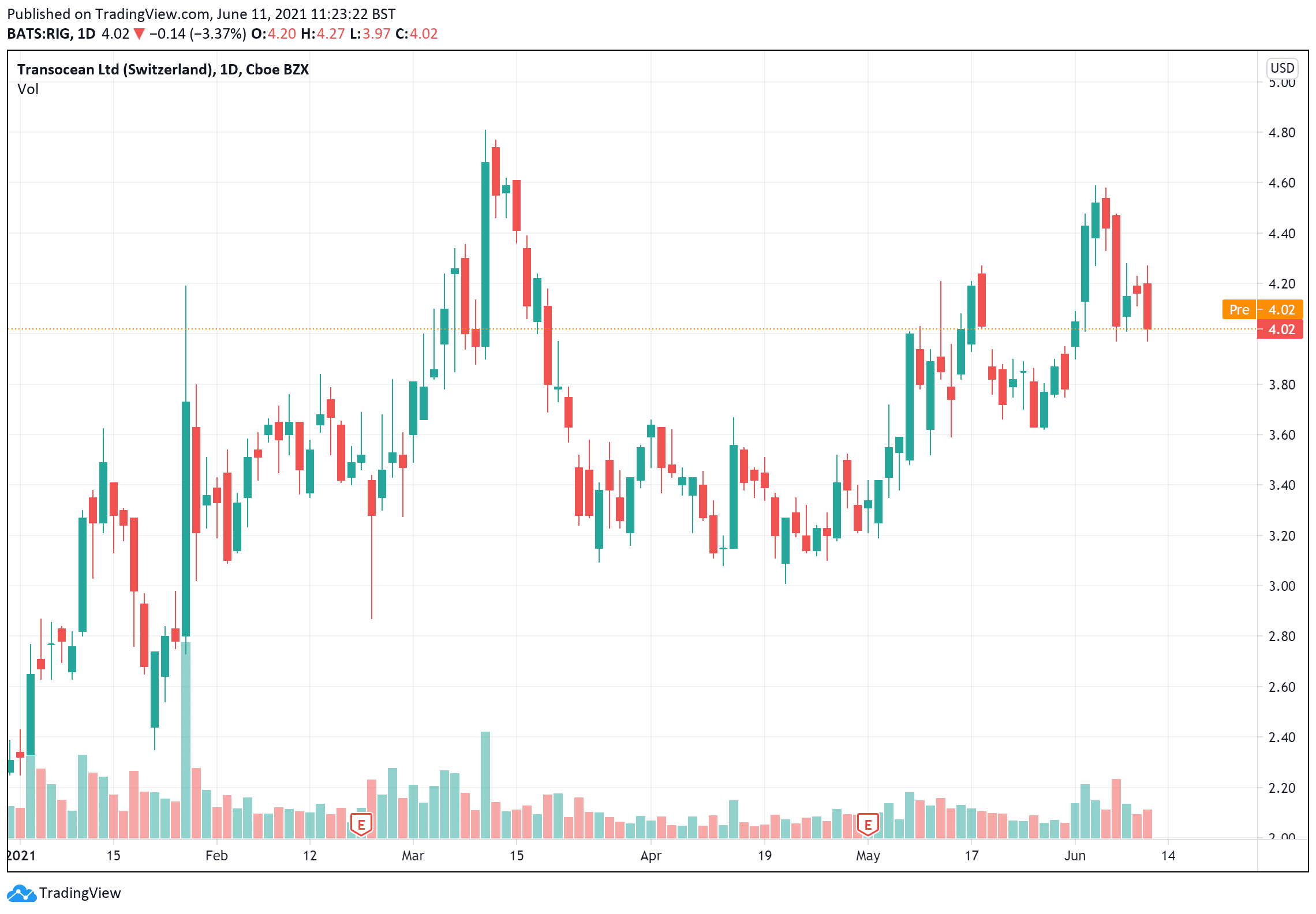The image size is (1316, 914).
Task: Click the 2.20 price axis label
Action: tap(1281, 788)
